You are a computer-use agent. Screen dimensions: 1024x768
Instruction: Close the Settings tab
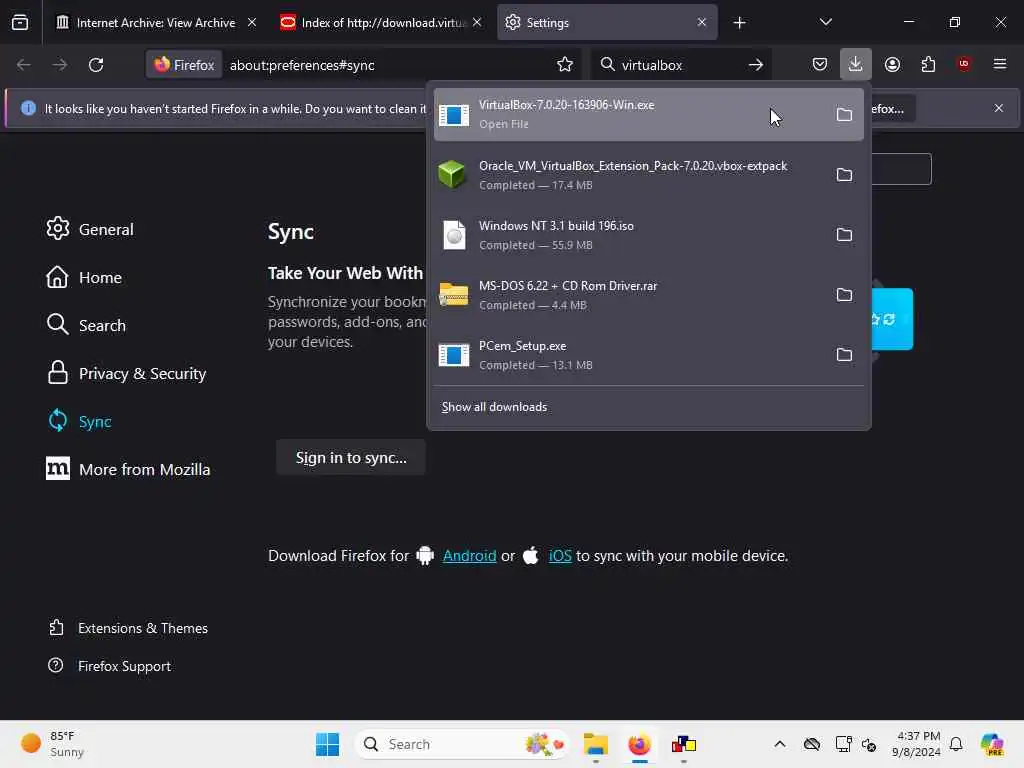tap(701, 22)
